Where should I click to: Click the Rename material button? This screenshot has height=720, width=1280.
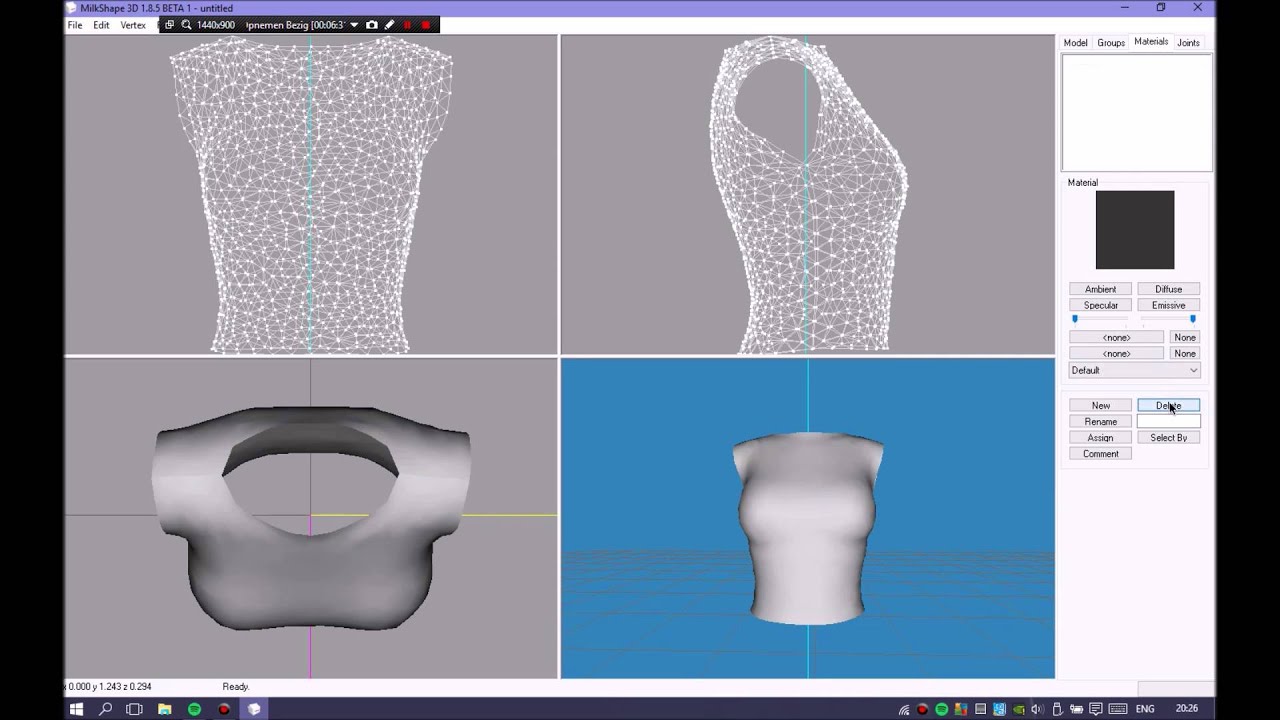click(x=1100, y=421)
